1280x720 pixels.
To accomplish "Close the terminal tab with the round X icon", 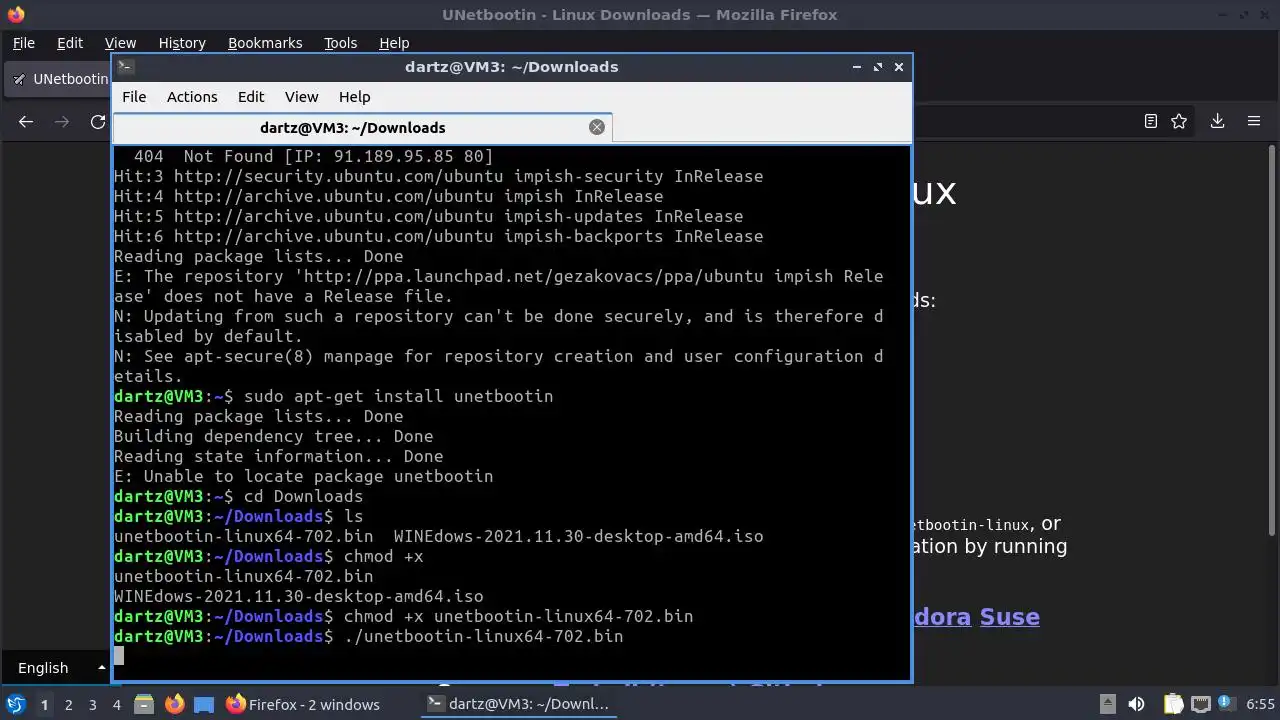I will click(x=597, y=127).
